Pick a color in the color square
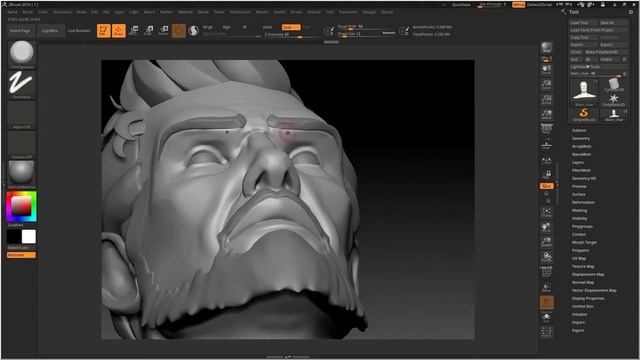640x360 pixels. coord(21,206)
